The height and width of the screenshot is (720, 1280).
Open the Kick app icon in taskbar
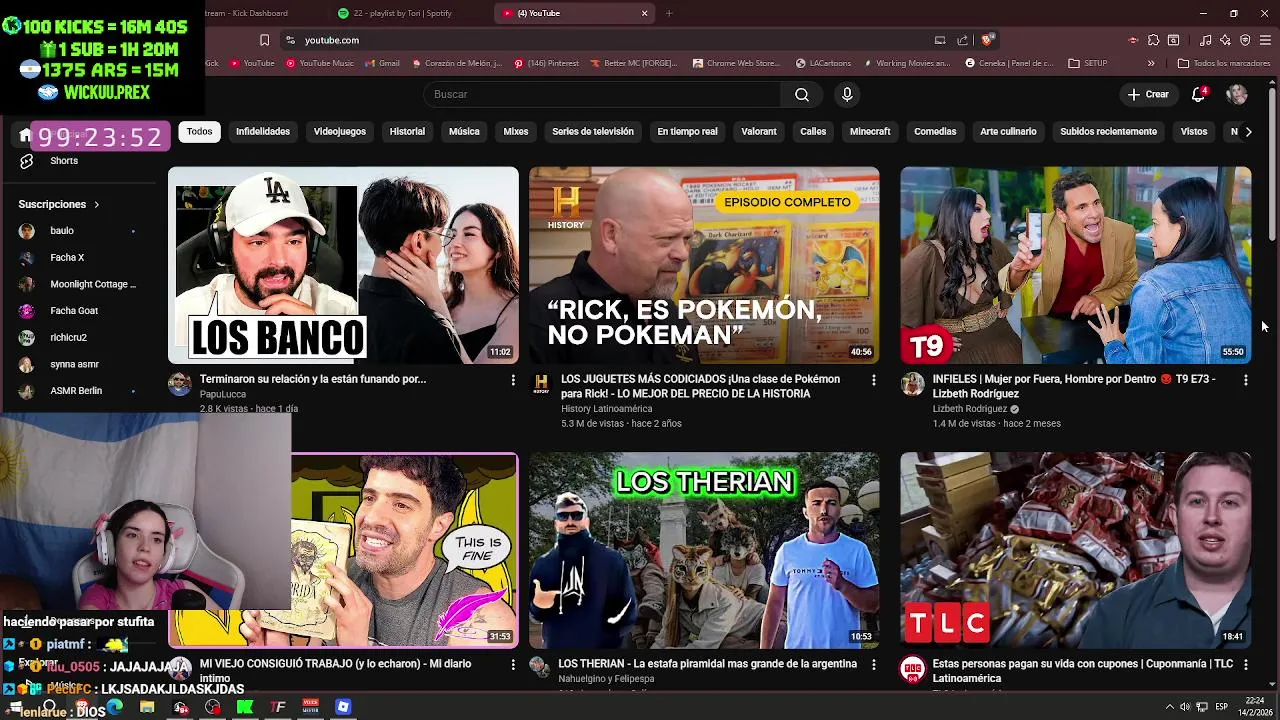tap(245, 707)
